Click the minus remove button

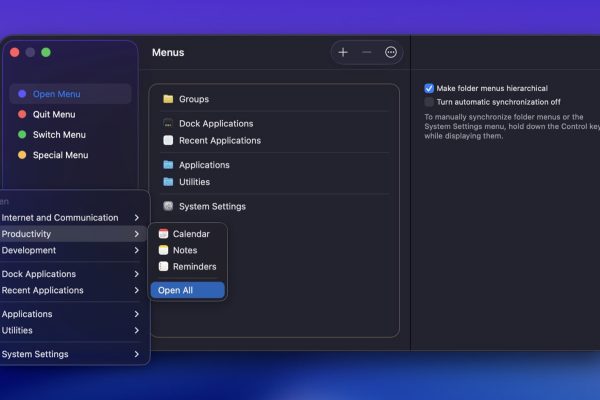tap(367, 52)
